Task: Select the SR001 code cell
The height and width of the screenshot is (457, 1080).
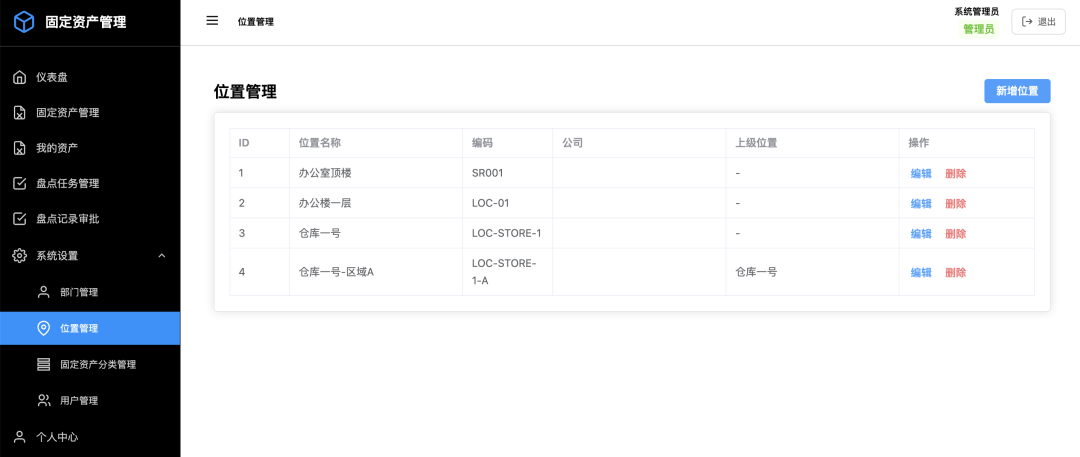Action: point(508,173)
